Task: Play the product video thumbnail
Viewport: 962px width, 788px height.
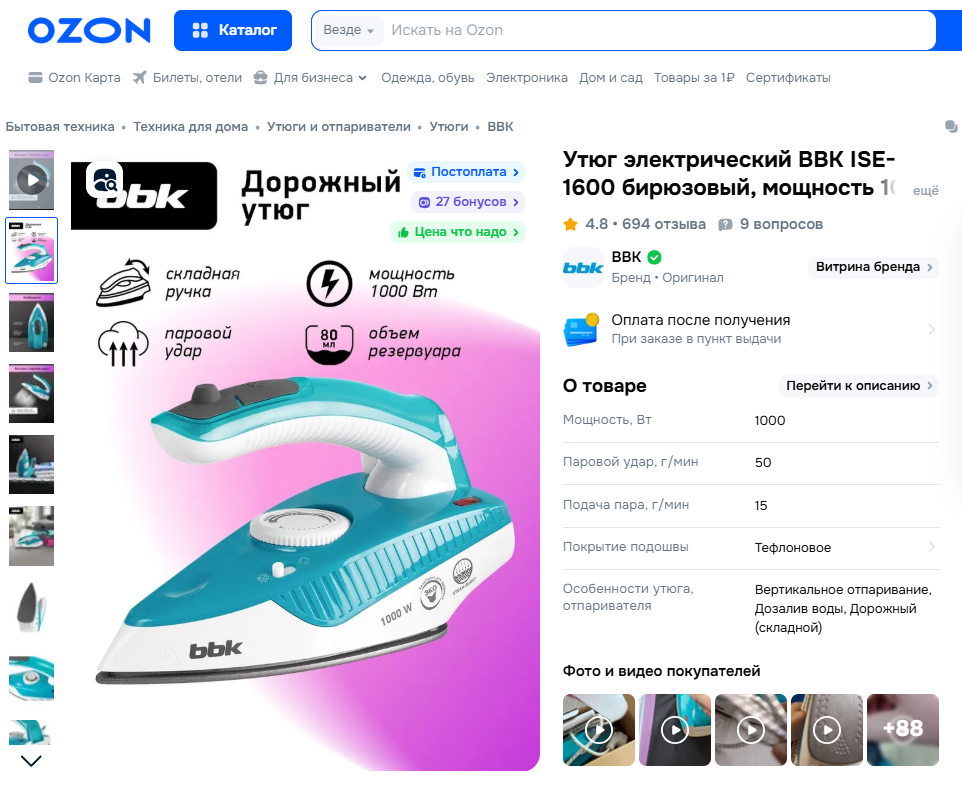Action: coord(31,180)
